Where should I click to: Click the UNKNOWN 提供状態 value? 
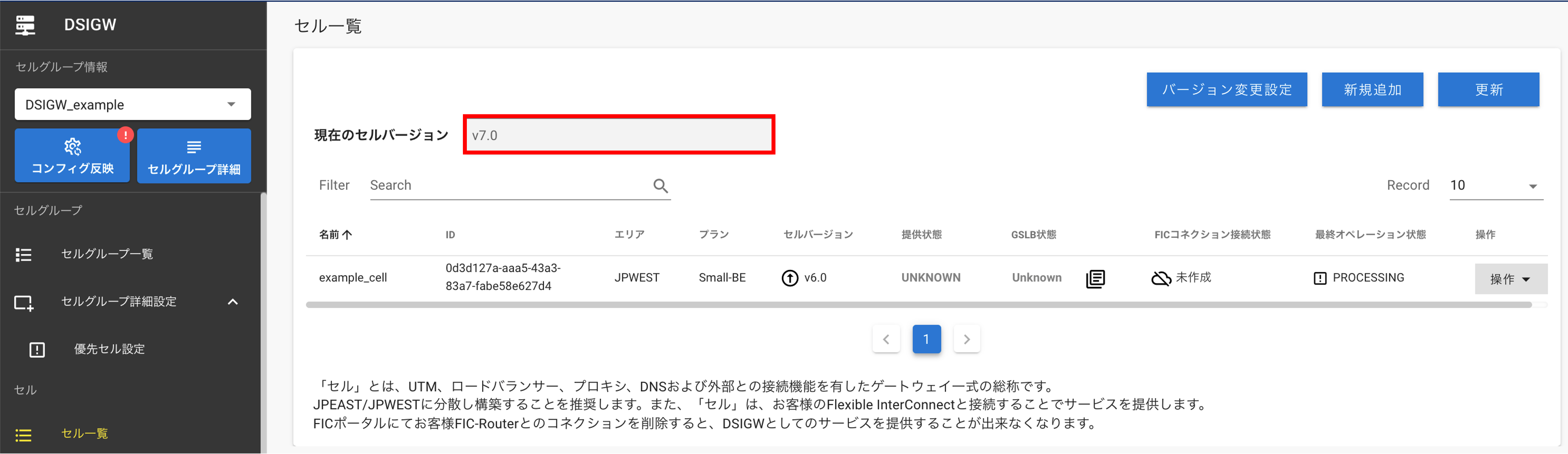[x=931, y=278]
